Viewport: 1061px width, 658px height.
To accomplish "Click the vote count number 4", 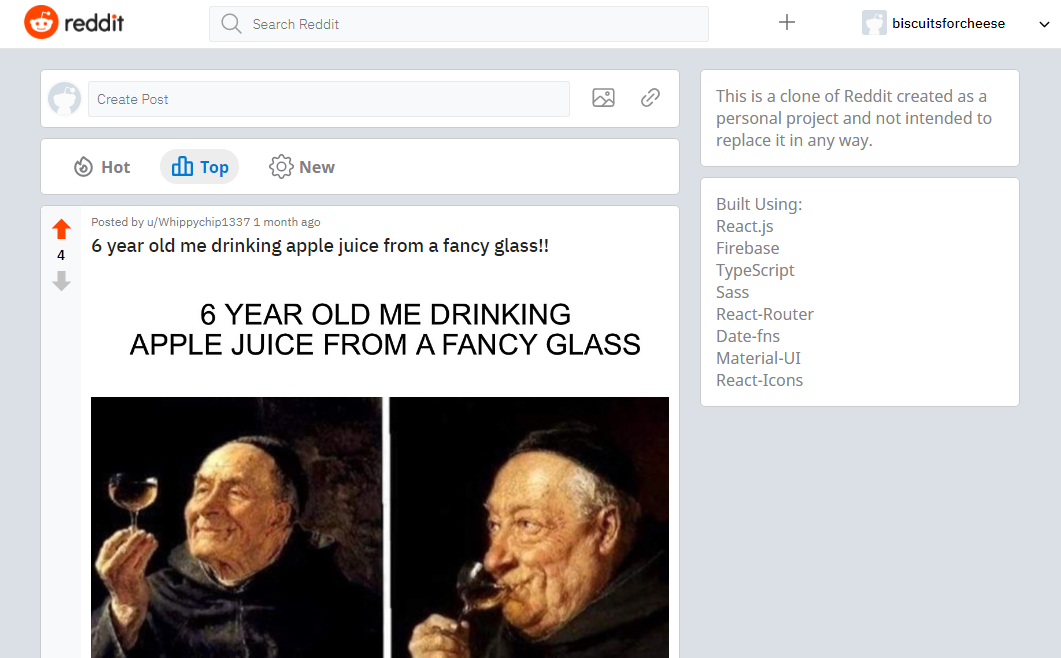I will [x=61, y=255].
